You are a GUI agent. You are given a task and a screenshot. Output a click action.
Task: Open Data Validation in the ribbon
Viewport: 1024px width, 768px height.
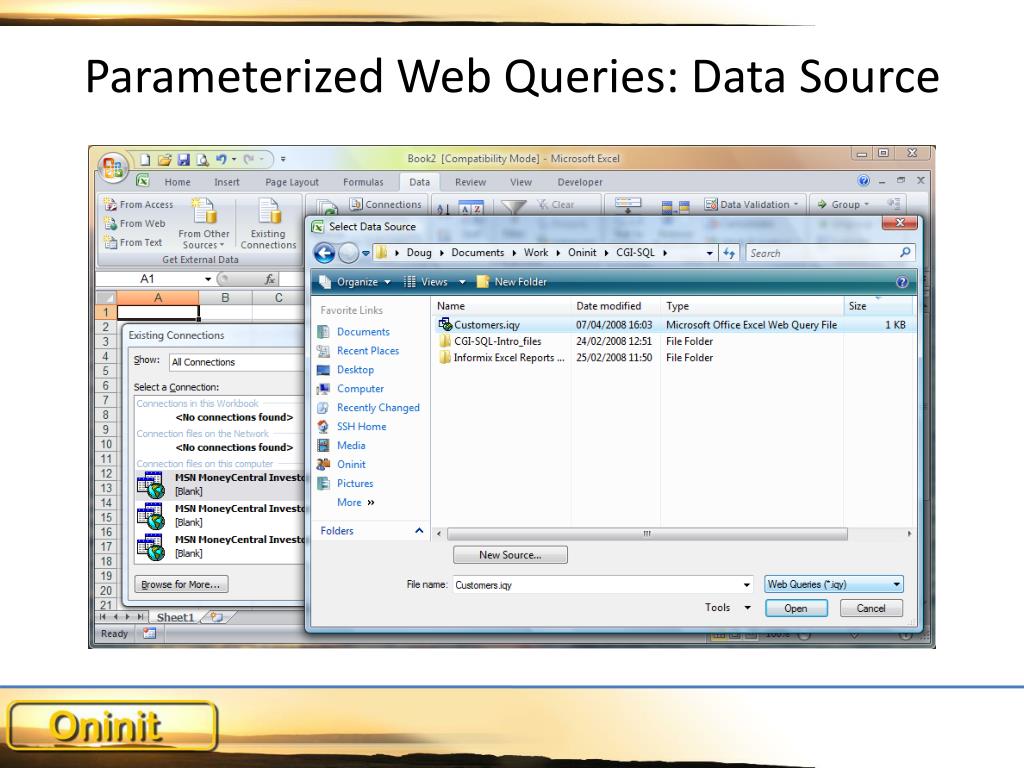(x=751, y=204)
